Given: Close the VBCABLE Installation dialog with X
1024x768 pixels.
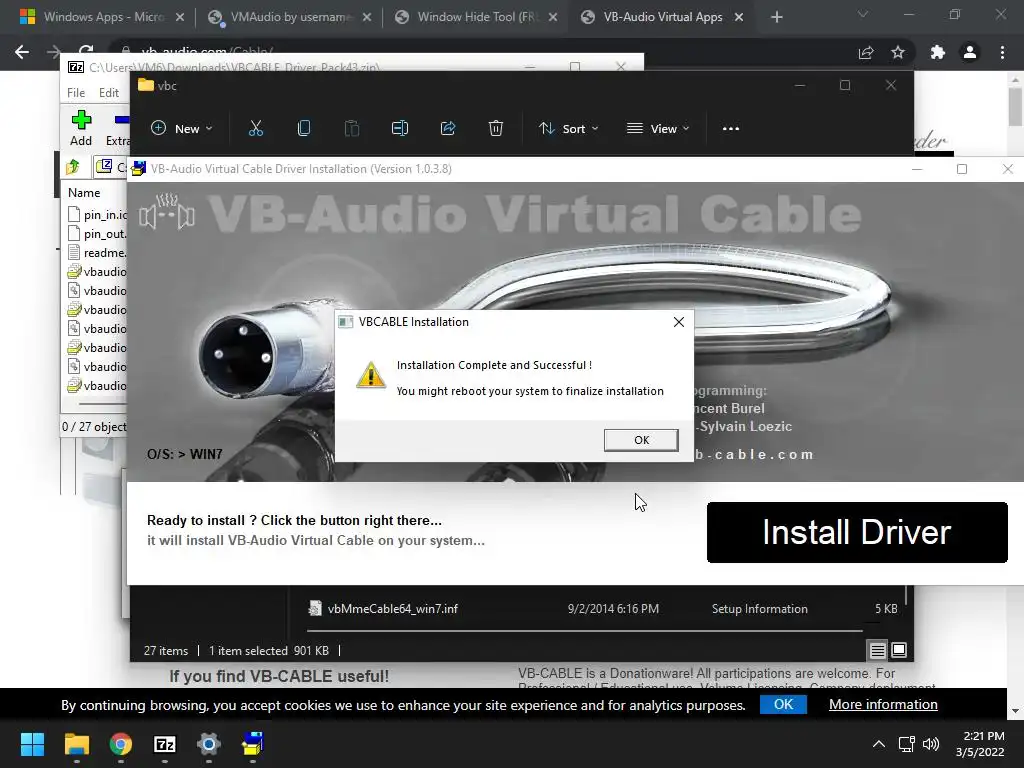Looking at the screenshot, I should click(x=679, y=322).
